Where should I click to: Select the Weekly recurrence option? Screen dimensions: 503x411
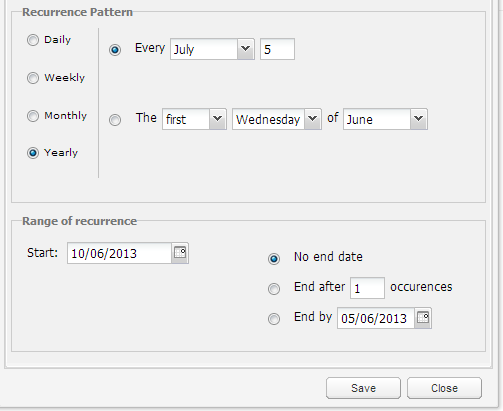point(33,78)
